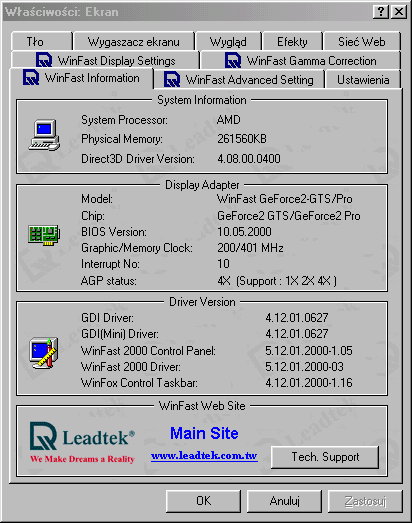
Task: Click the Chip value GeForce2 GTS/GeForce2 Pro
Action: coord(289,216)
